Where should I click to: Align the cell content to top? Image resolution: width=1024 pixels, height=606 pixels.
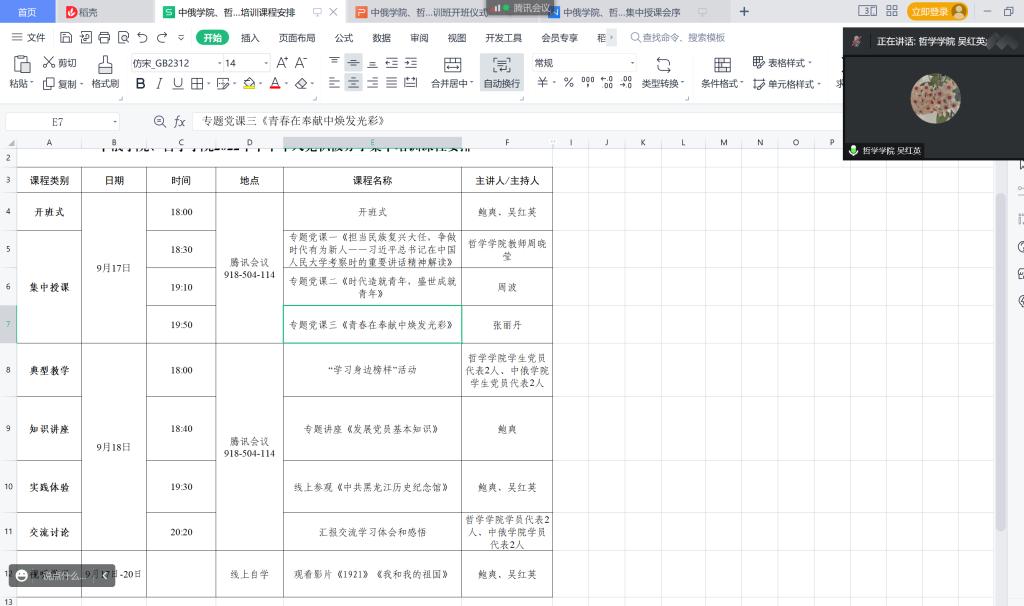(x=334, y=63)
